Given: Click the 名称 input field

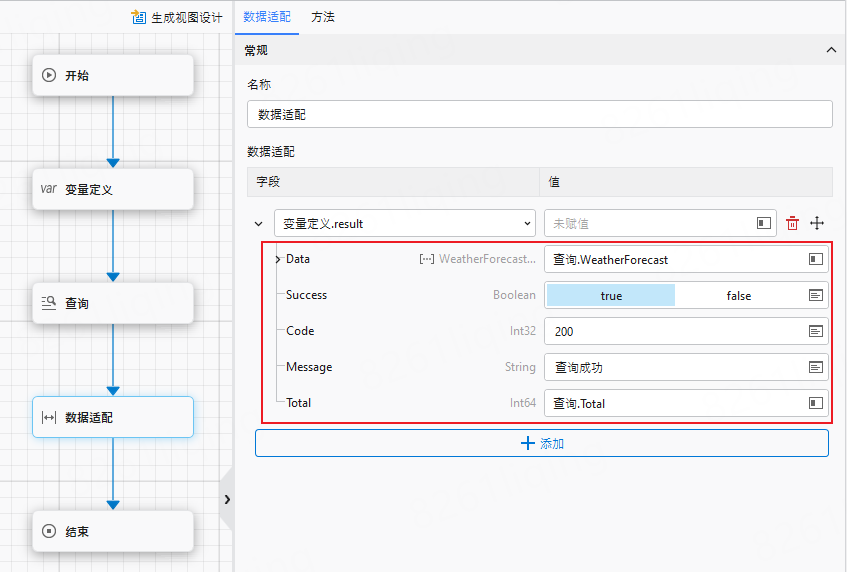Looking at the screenshot, I should coord(539,115).
